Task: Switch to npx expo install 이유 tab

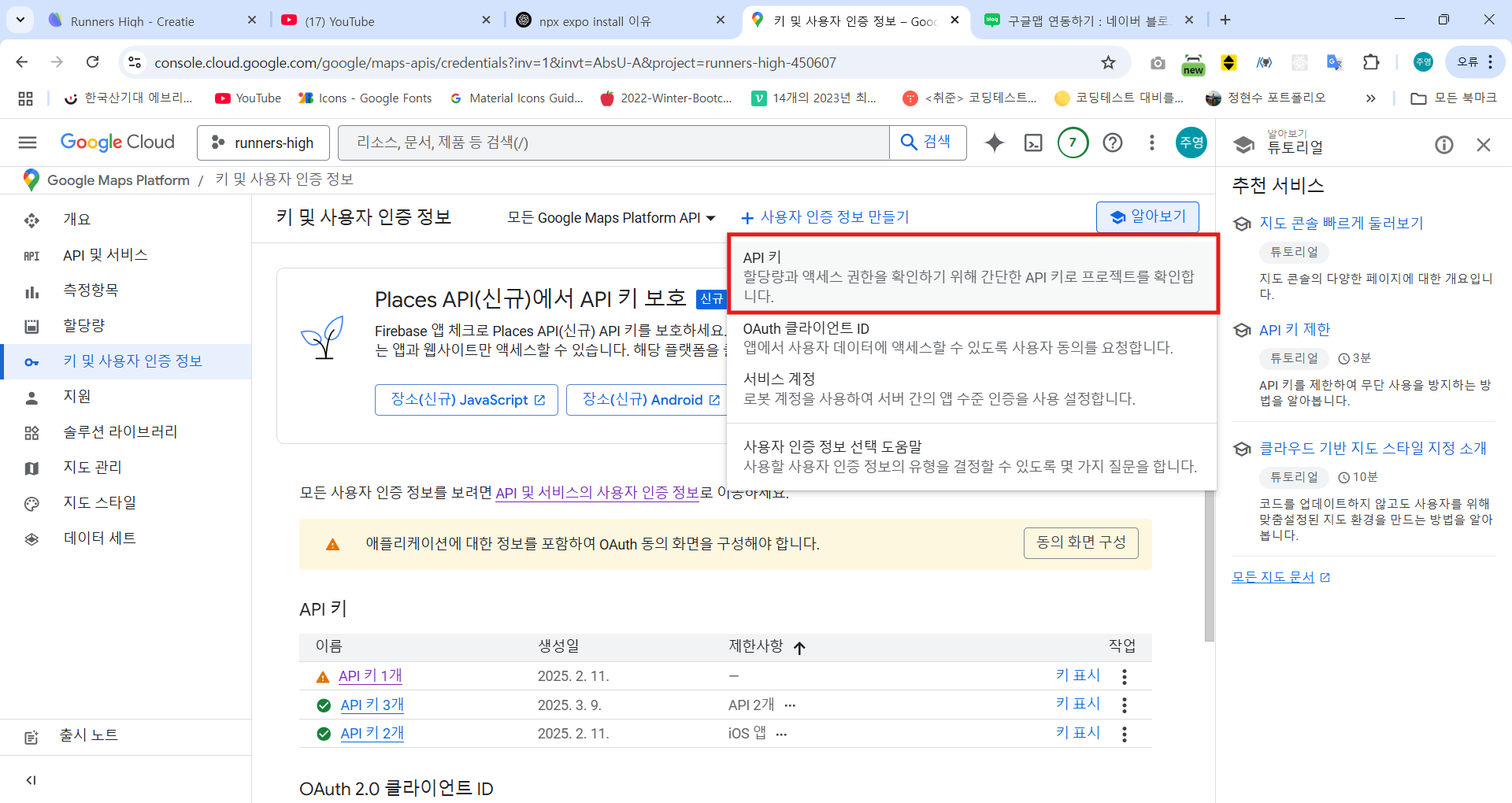Action: (621, 20)
